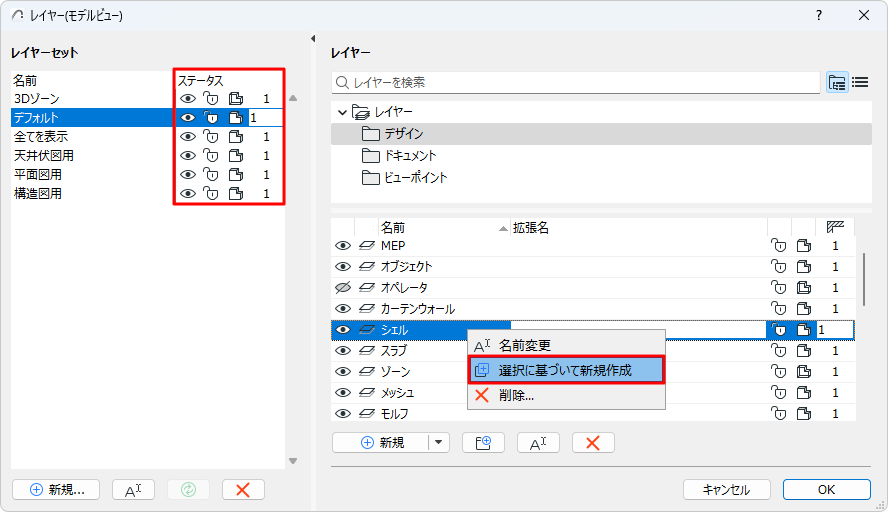Click new folder icon button below layers
This screenshot has width=888, height=512.
pos(483,443)
